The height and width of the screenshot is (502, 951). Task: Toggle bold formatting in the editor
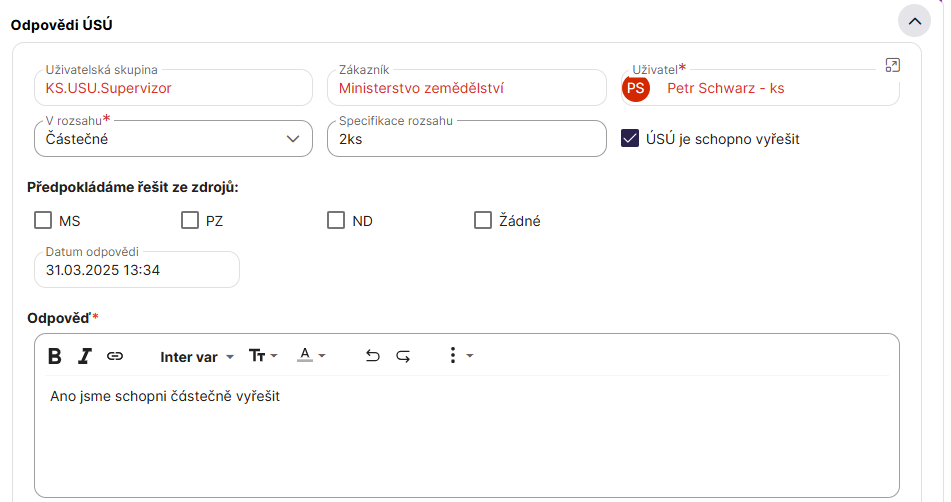pos(55,356)
